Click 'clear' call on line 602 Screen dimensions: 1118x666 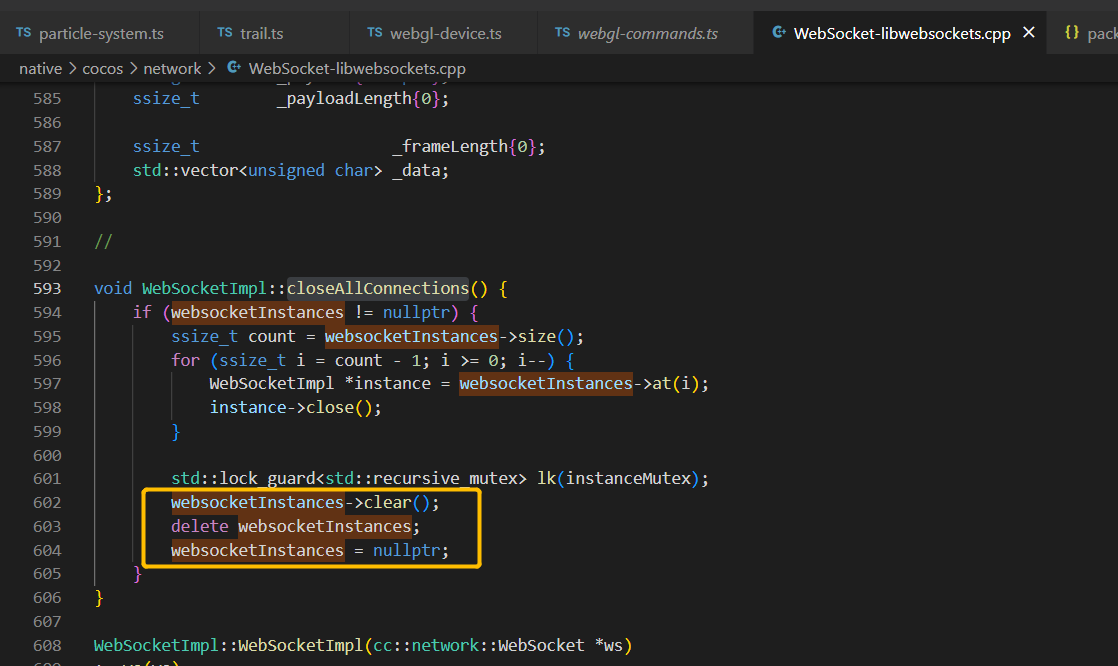(x=387, y=503)
